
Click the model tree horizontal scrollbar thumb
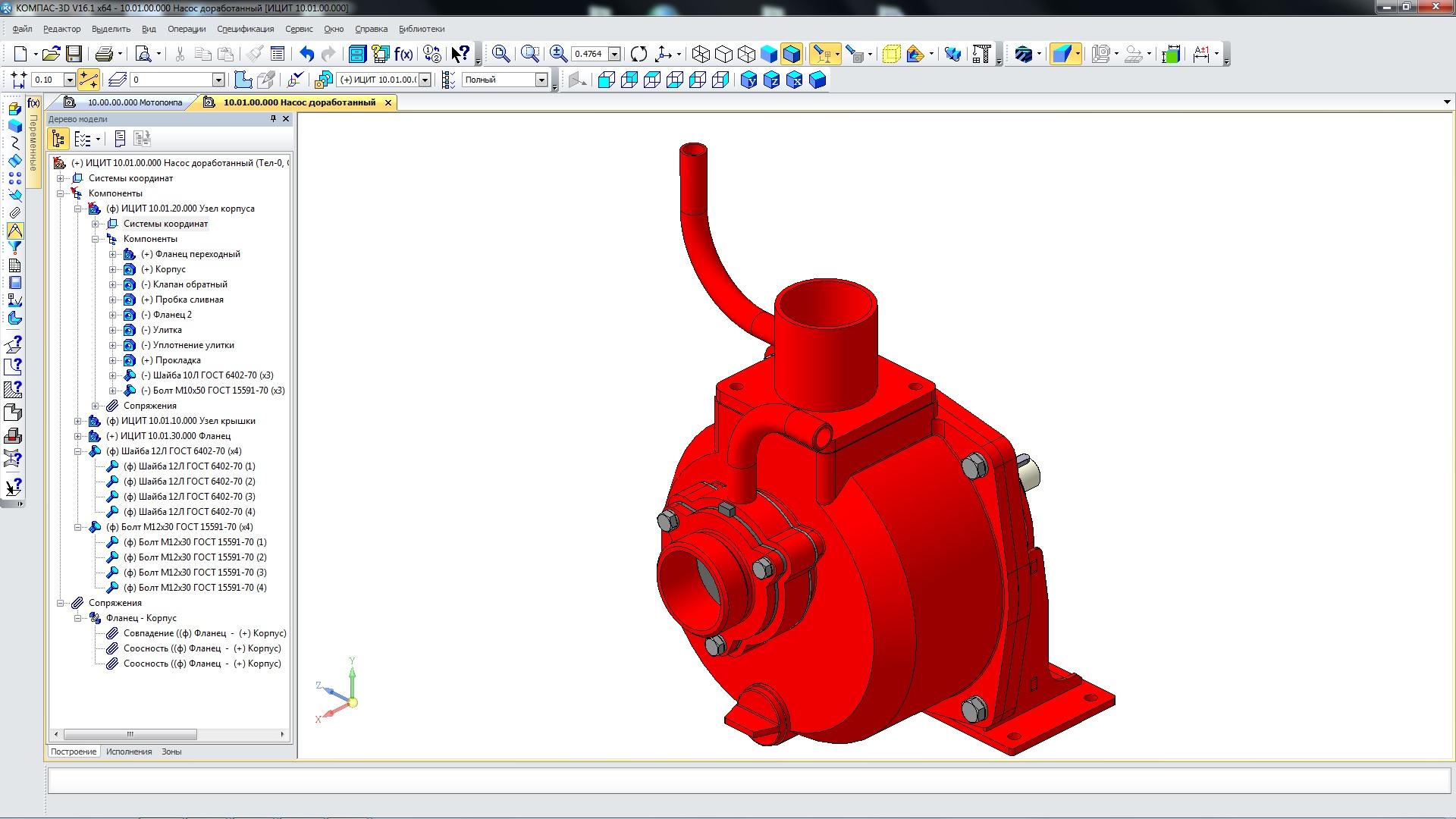tap(130, 734)
